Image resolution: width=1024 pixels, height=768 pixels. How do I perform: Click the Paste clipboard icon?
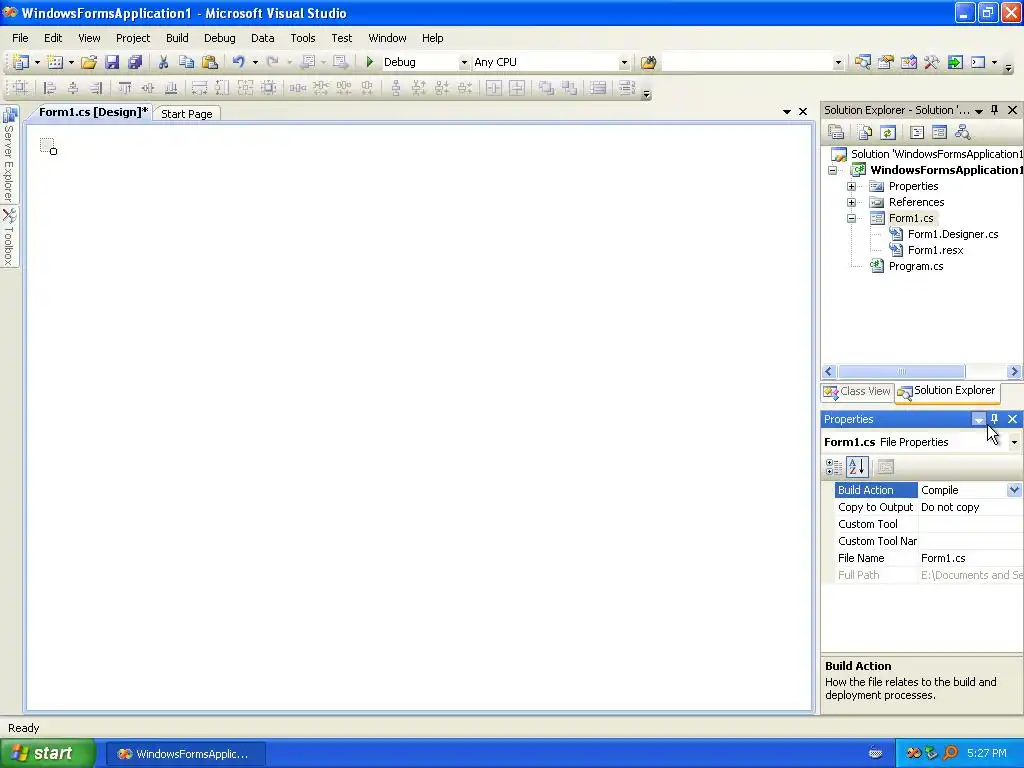[210, 62]
